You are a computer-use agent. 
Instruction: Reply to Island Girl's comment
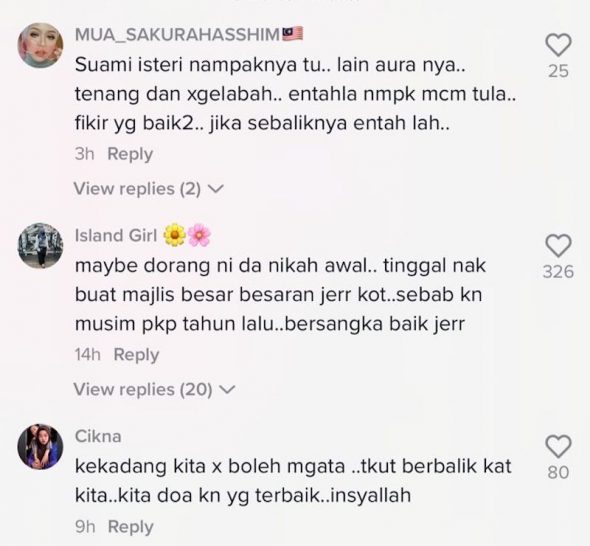point(136,354)
